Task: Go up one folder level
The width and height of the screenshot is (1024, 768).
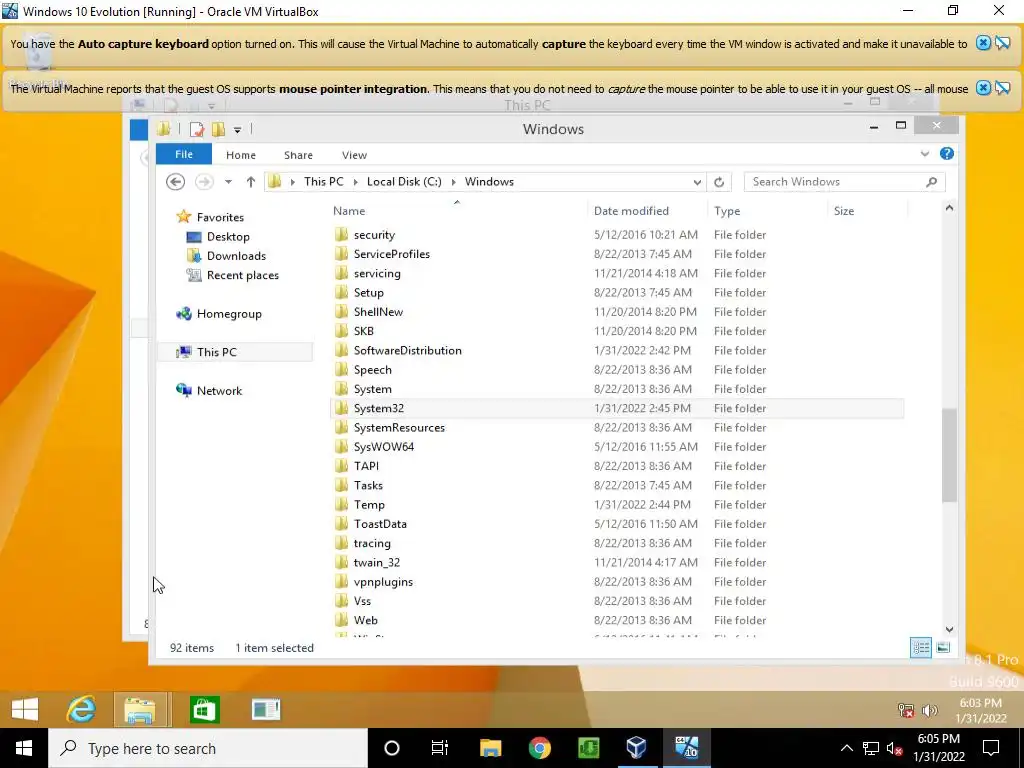Action: pyautogui.click(x=251, y=182)
